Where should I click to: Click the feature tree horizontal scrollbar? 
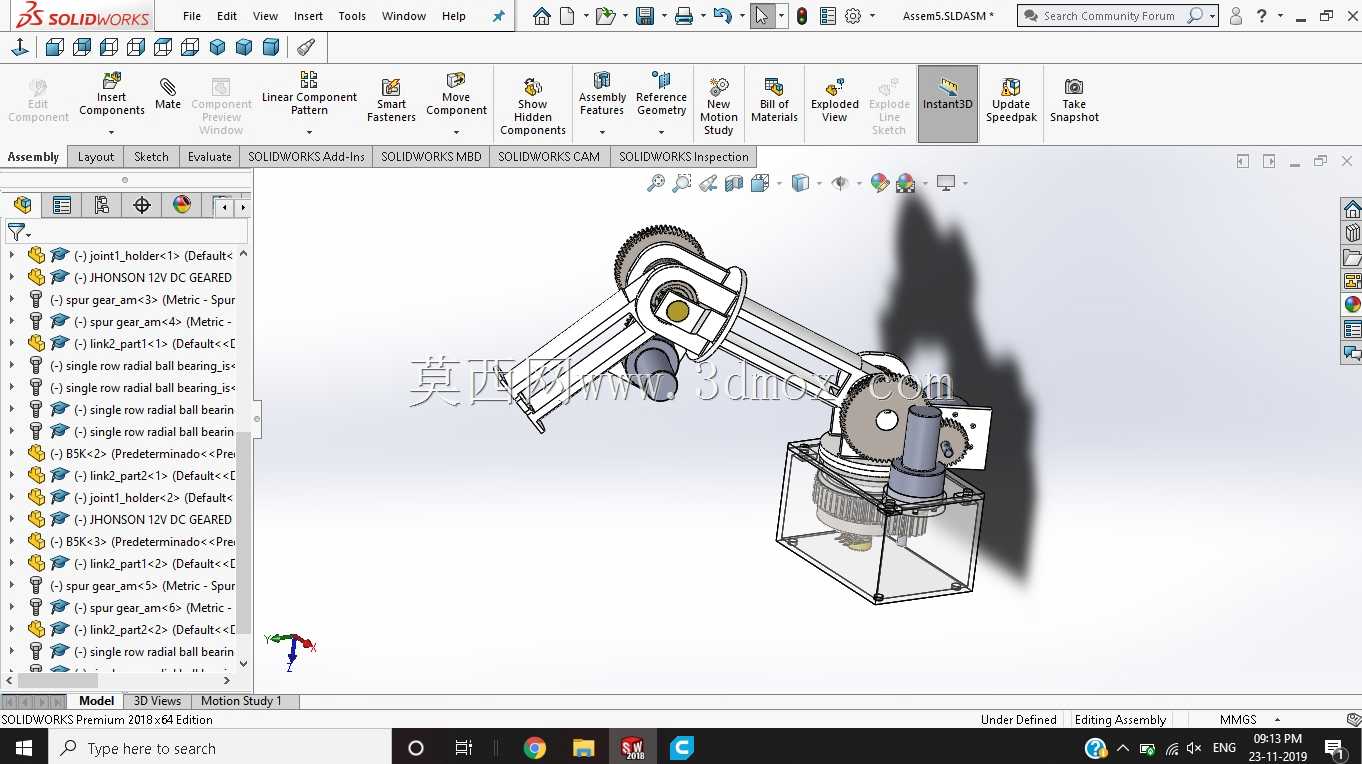(58, 680)
